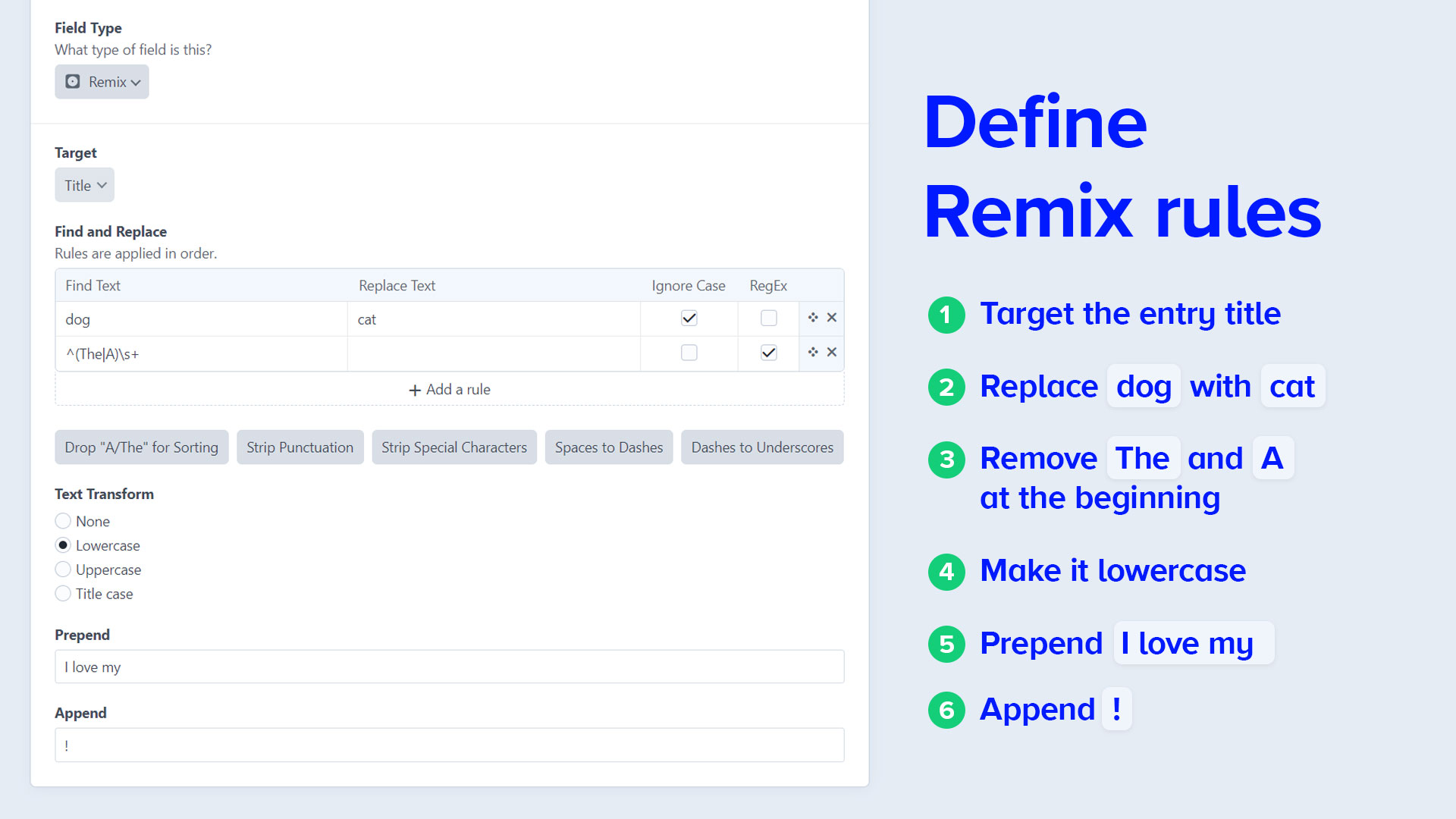Click the Remix field type icon

[x=73, y=82]
